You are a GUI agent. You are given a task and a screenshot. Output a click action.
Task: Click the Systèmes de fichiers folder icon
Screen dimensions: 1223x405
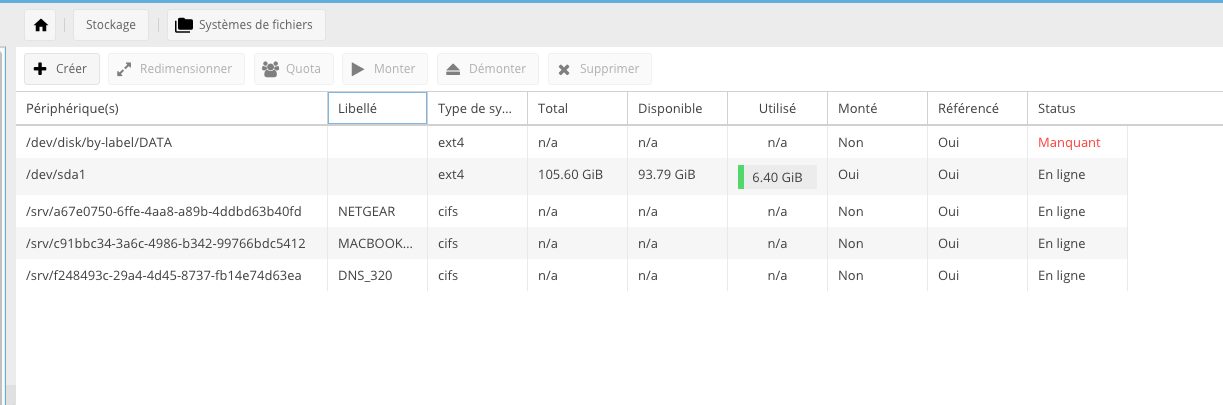[x=184, y=25]
